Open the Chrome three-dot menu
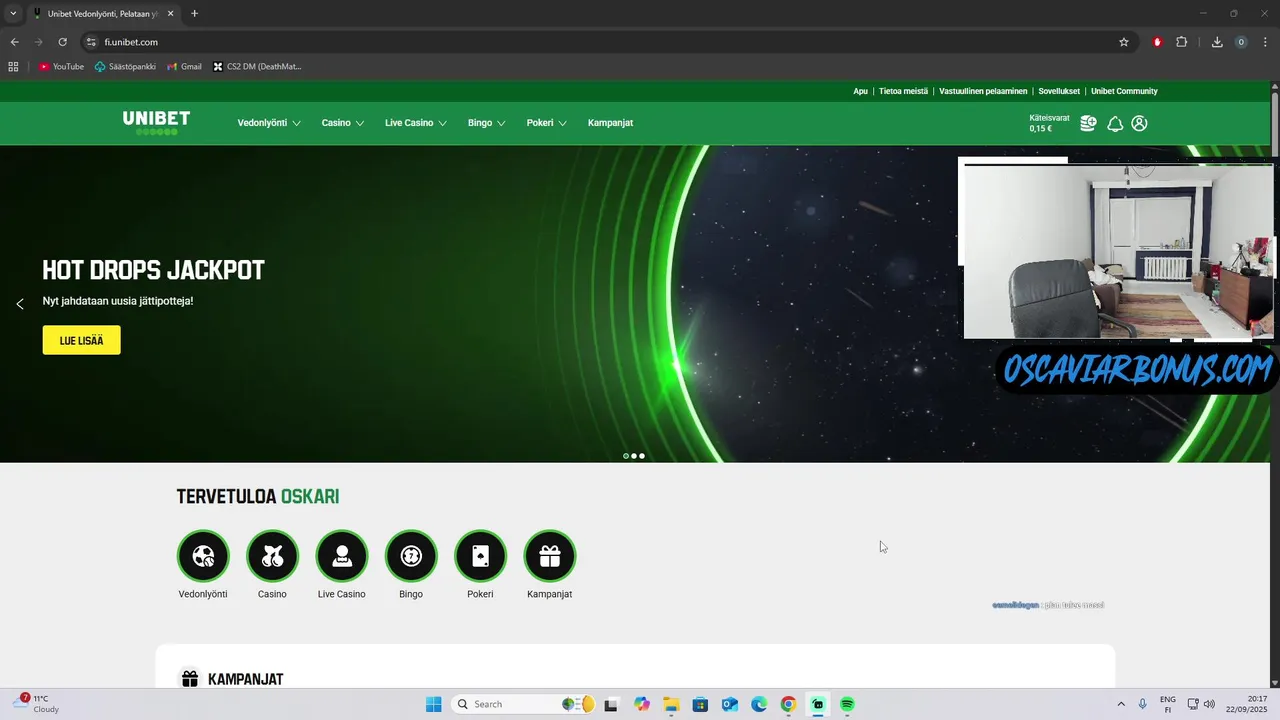The height and width of the screenshot is (720, 1280). [1265, 42]
